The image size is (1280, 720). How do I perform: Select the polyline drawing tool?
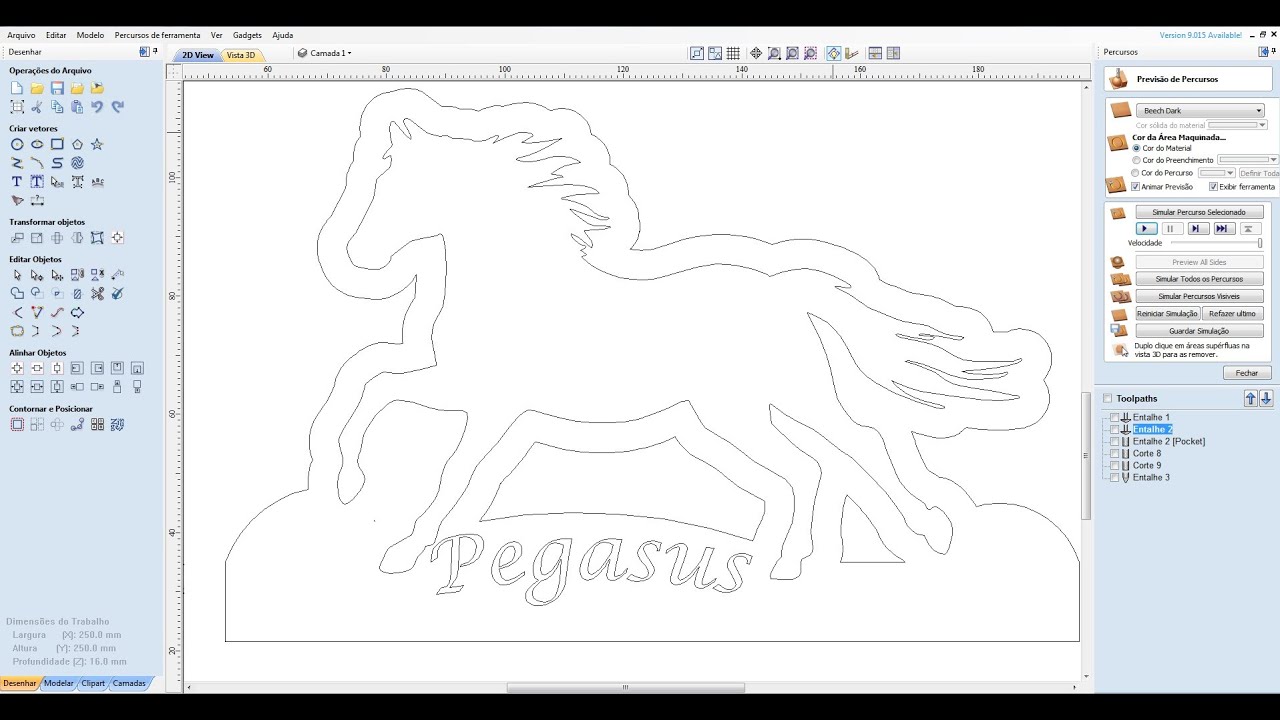coord(17,163)
